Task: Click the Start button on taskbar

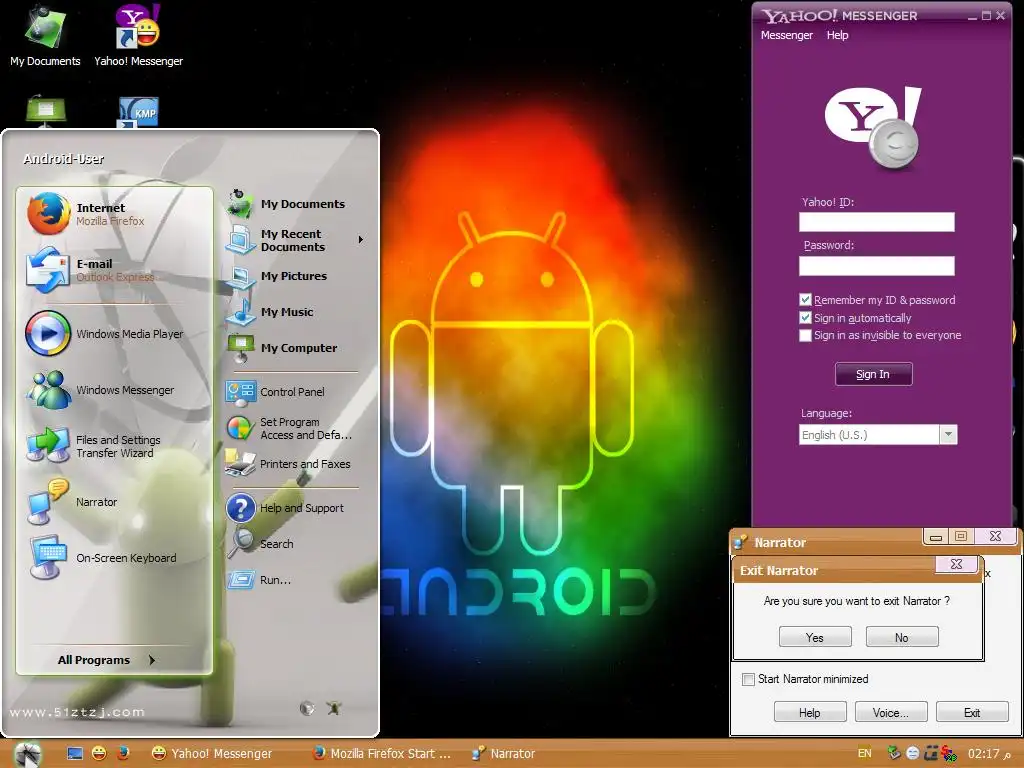Action: [28, 754]
